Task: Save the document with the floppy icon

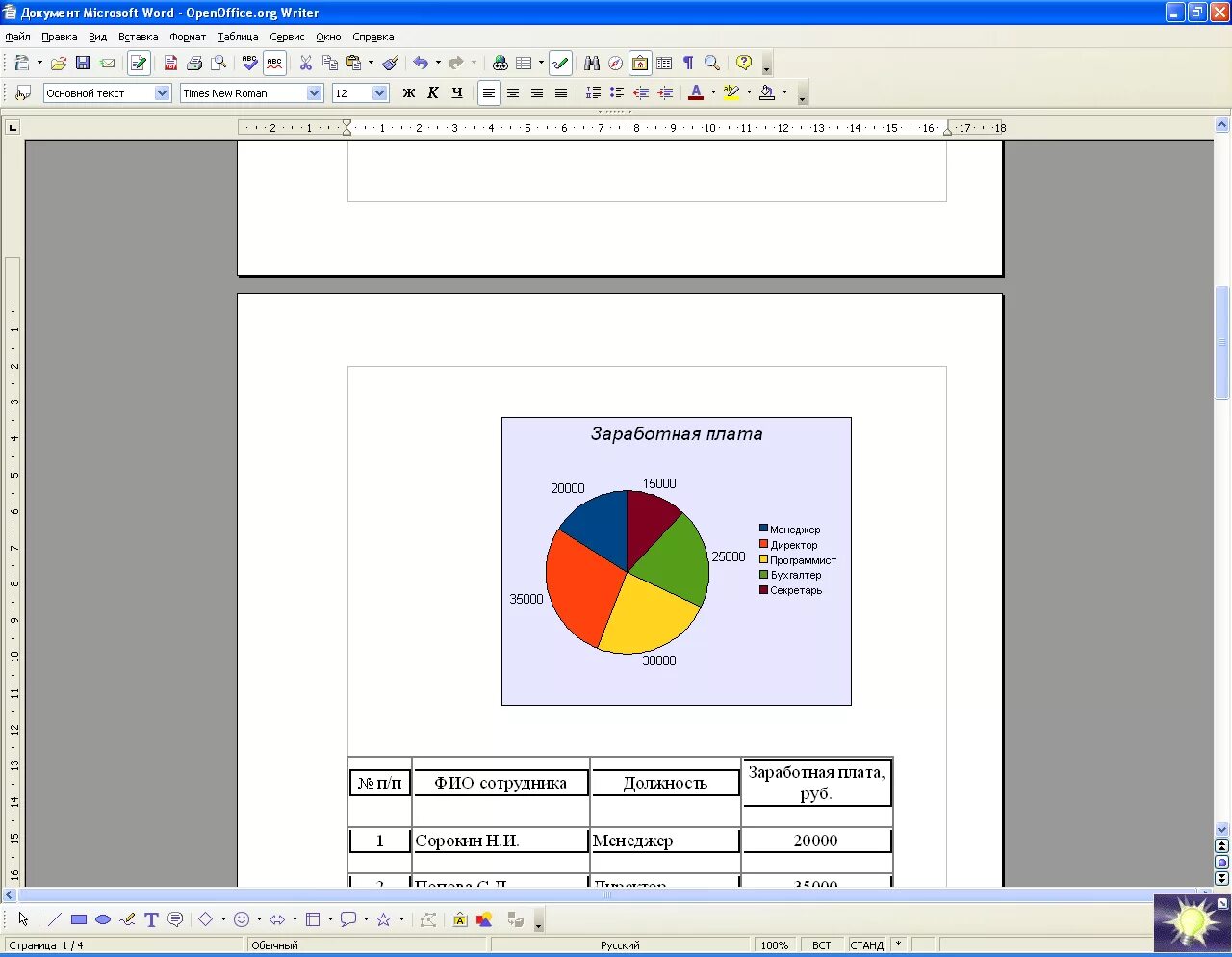Action: (83, 64)
